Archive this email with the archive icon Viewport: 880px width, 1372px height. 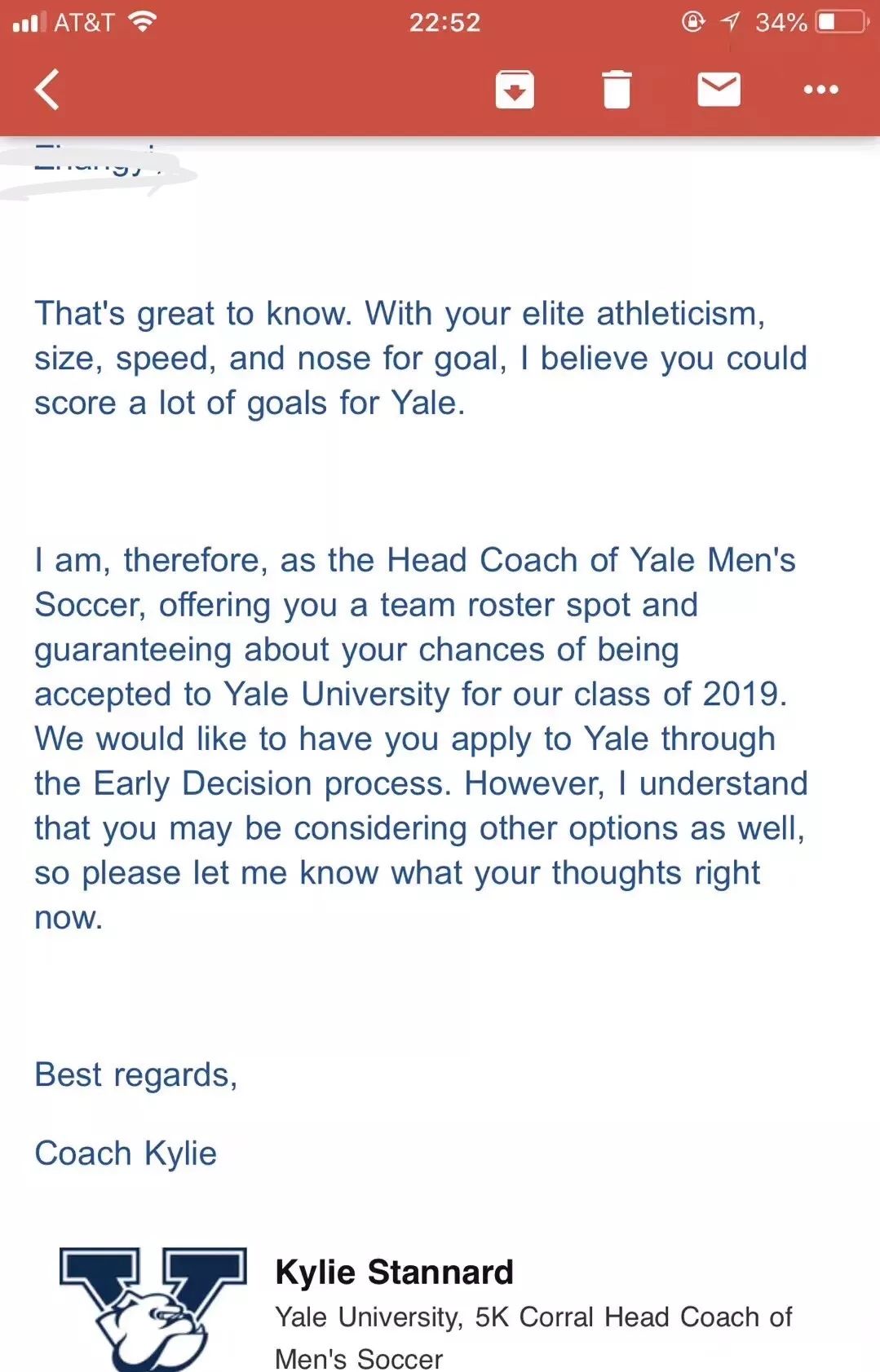pyautogui.click(x=515, y=90)
